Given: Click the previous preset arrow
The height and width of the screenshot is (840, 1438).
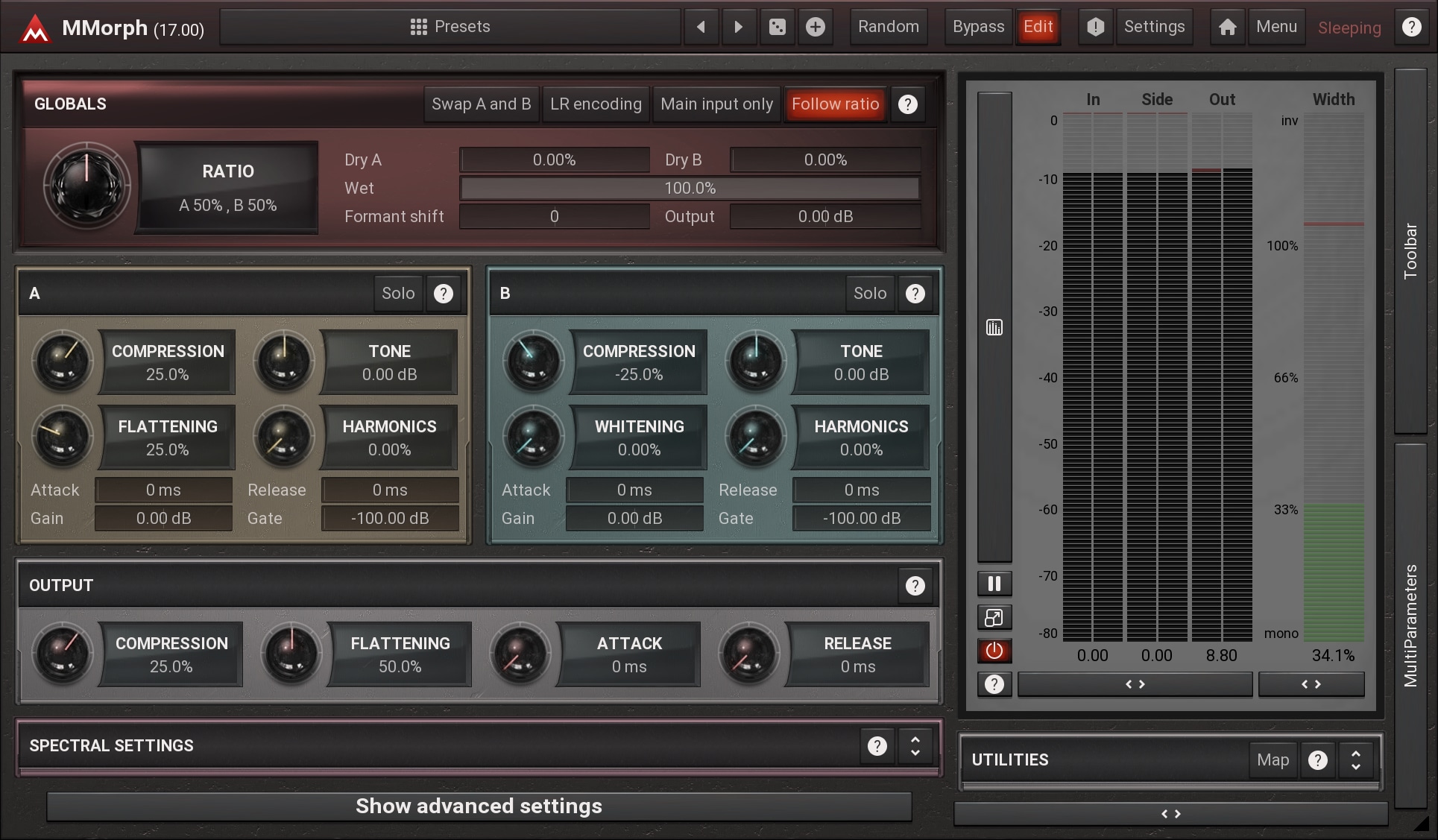Looking at the screenshot, I should pos(701,27).
